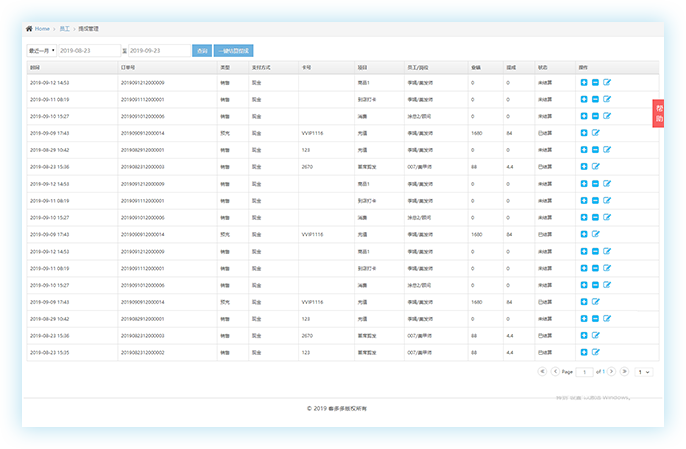Screen dimensions: 686x449
Task: Click the page number input in the pager
Action: 584,372
